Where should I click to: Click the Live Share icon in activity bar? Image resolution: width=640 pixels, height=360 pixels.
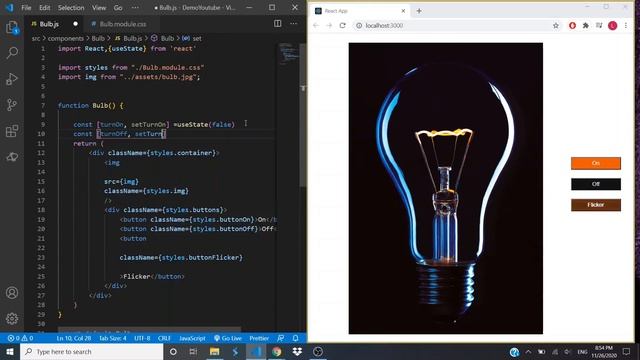click(x=12, y=157)
